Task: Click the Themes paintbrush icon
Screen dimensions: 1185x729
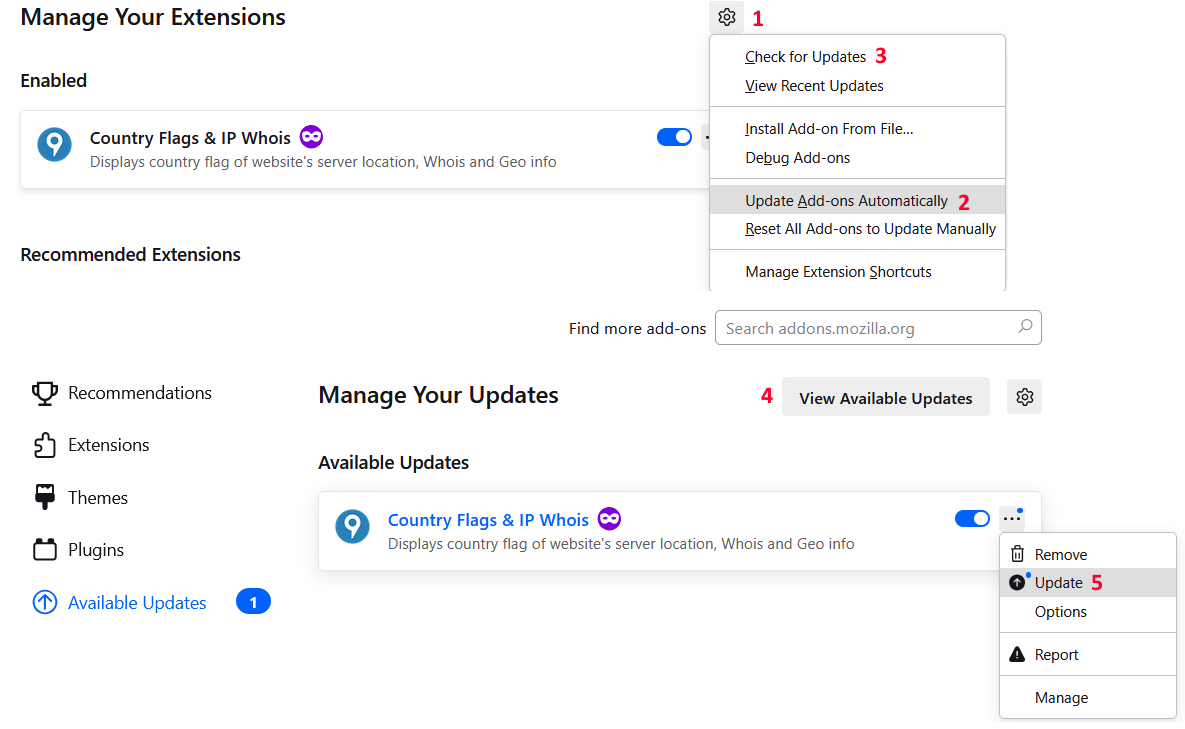Action: [x=45, y=497]
